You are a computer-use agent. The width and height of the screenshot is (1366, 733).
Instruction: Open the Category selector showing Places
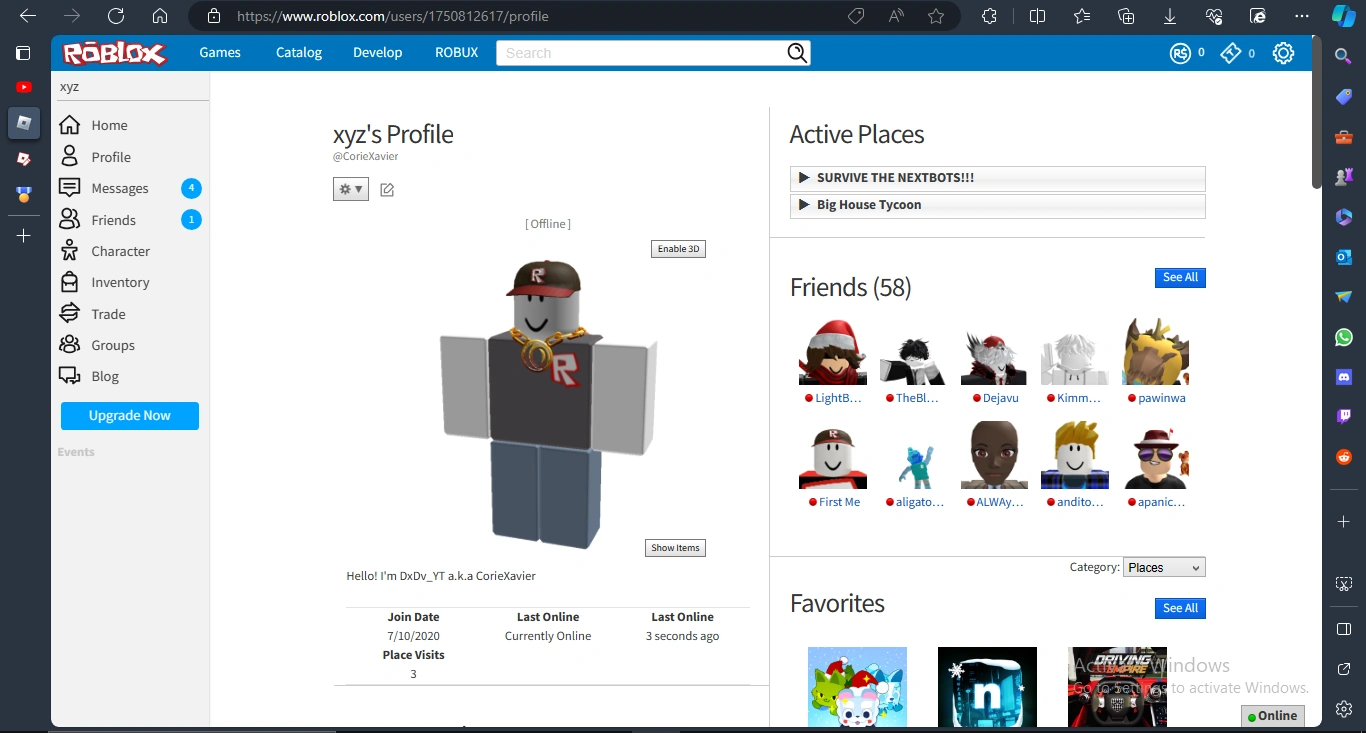click(x=1163, y=567)
